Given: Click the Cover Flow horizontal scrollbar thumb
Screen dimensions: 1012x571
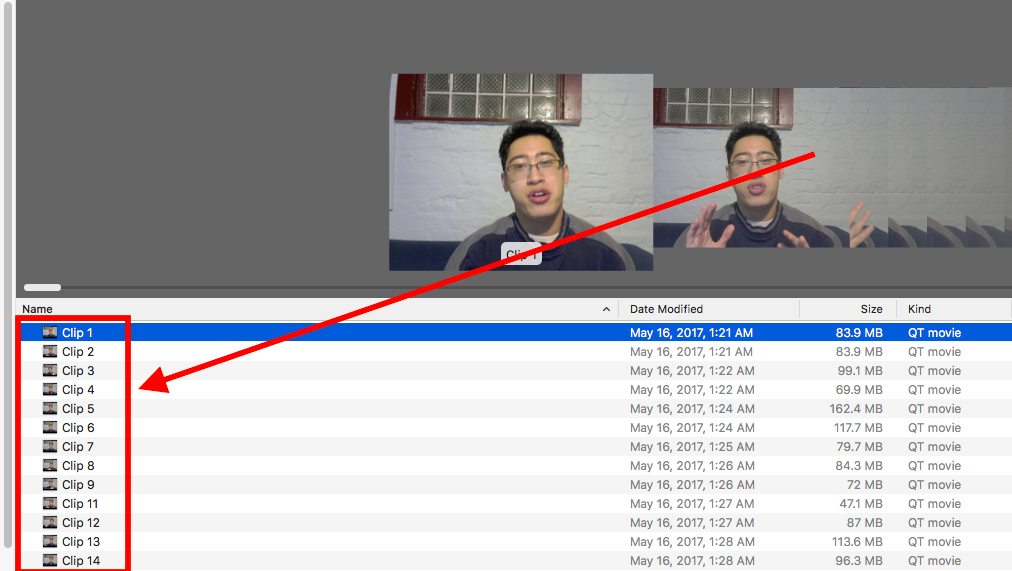Looking at the screenshot, I should (43, 287).
